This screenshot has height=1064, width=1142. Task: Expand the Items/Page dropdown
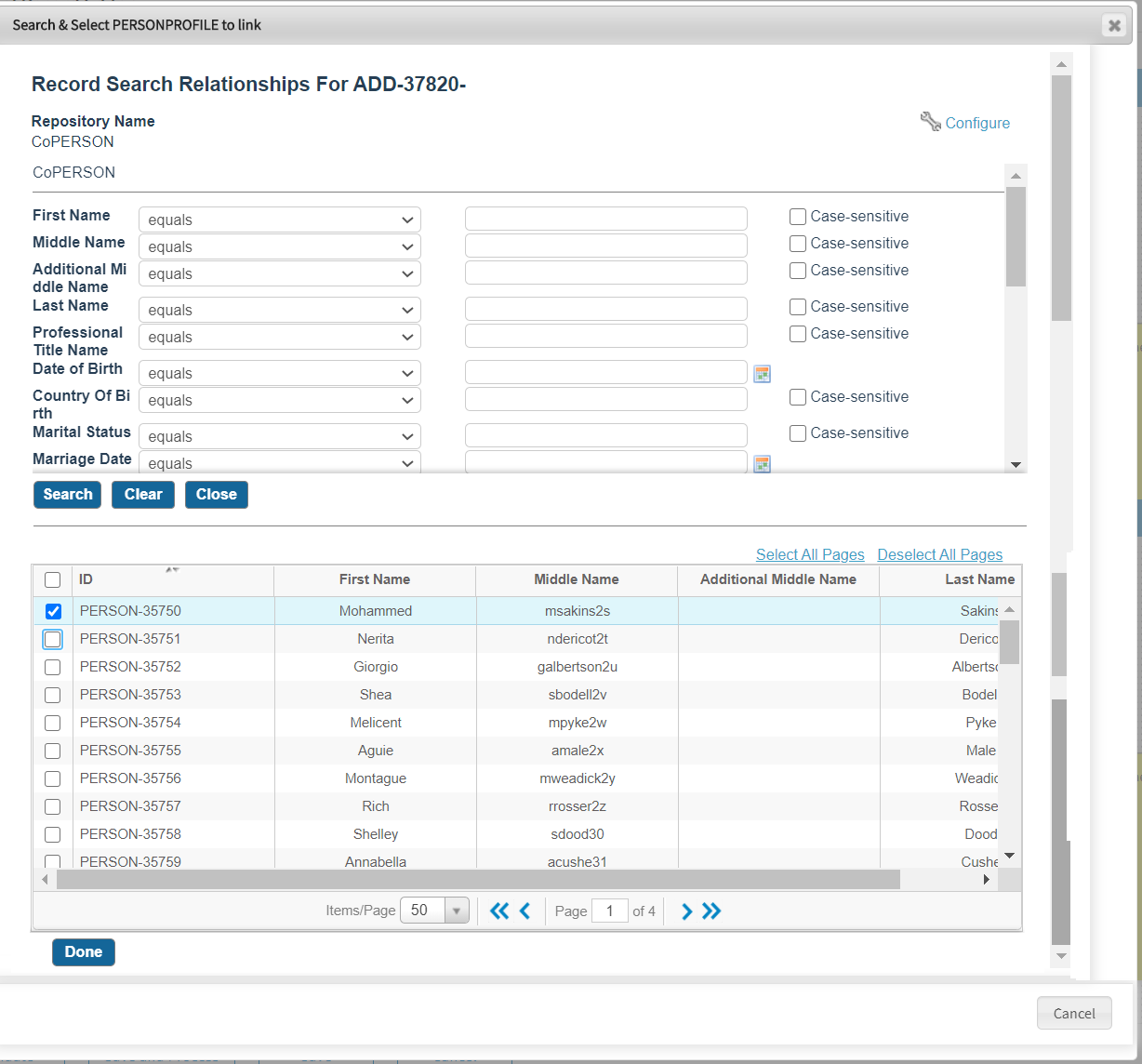click(457, 911)
